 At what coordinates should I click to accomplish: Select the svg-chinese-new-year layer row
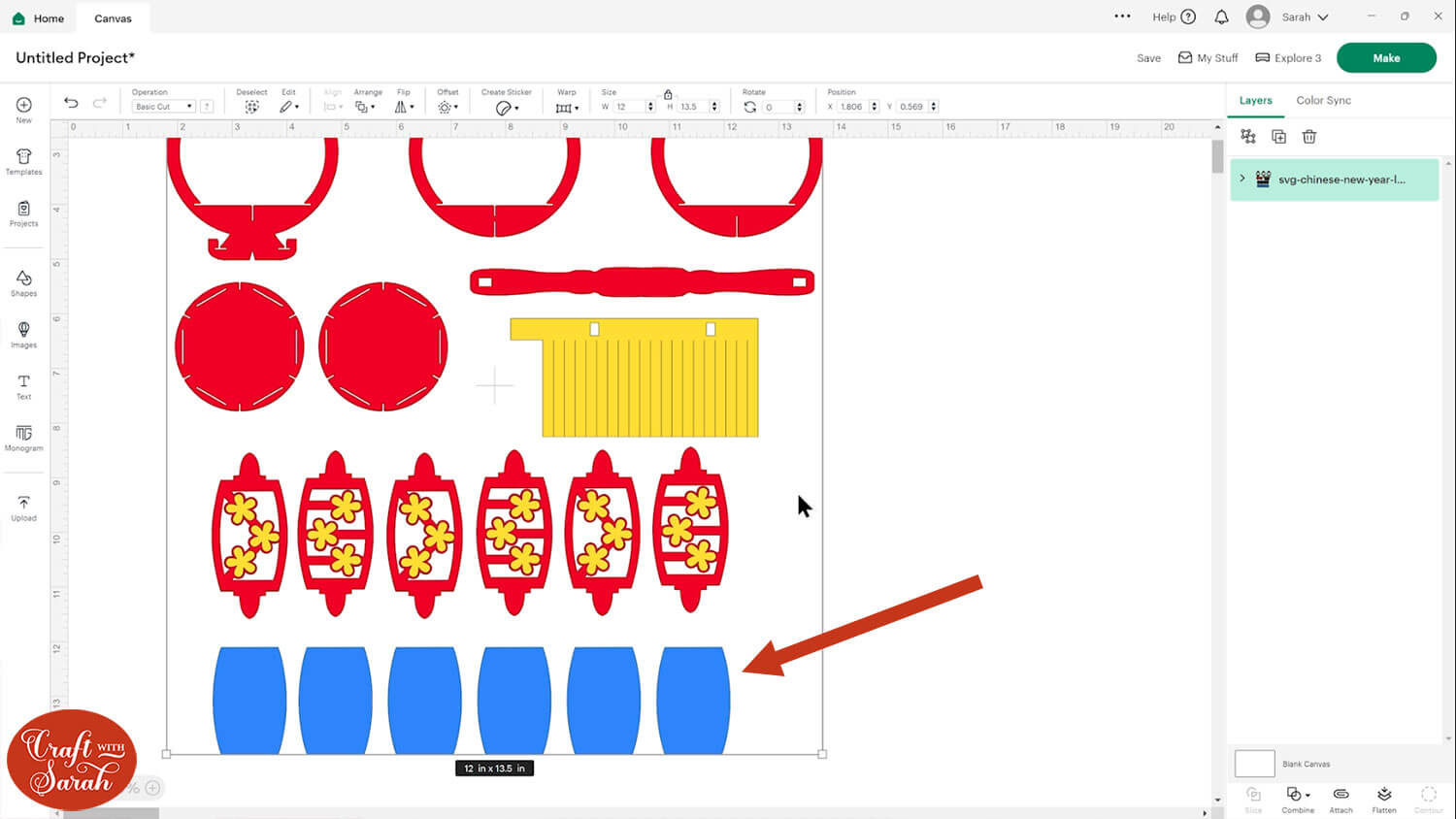[x=1334, y=180]
